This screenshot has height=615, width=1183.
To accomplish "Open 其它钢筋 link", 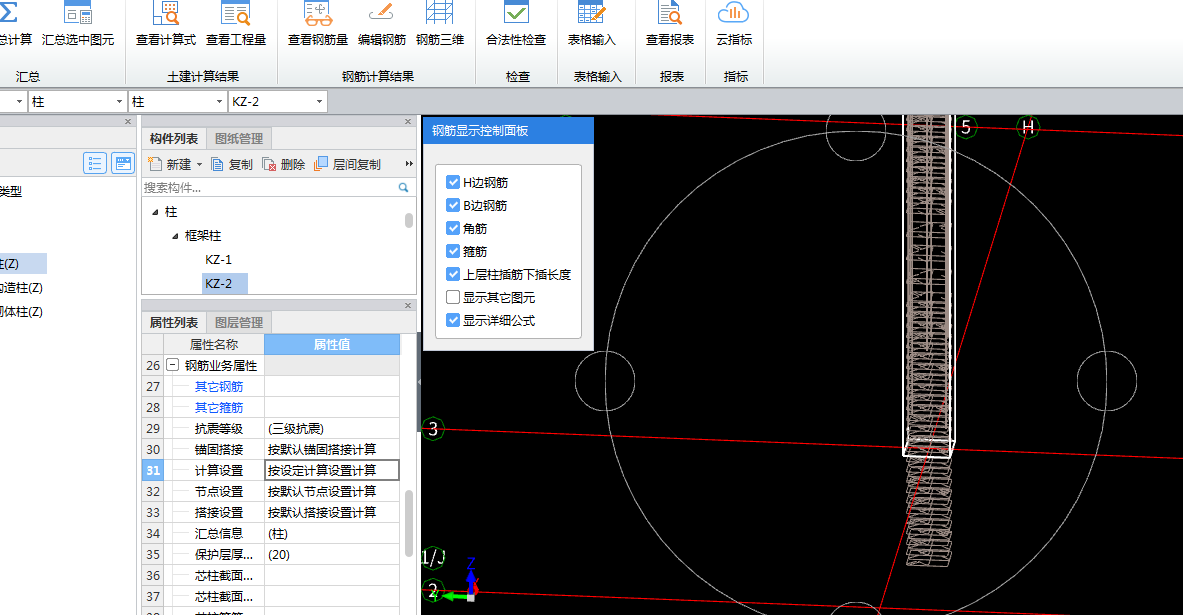I will tap(219, 386).
